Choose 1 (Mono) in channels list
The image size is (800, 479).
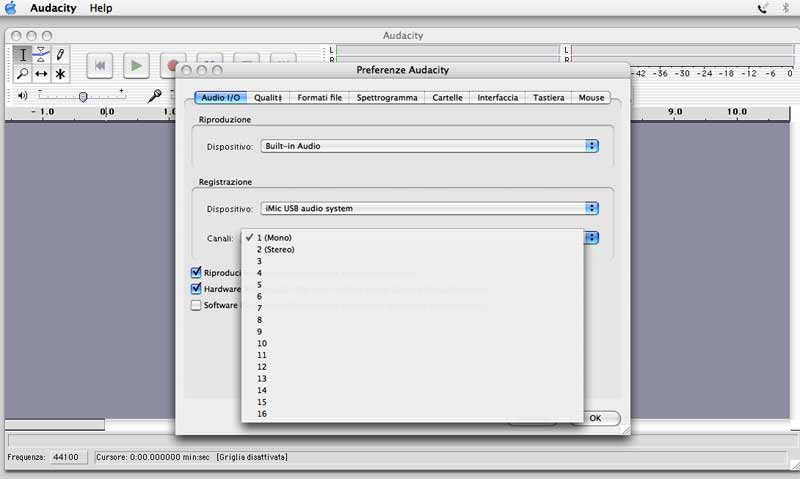click(x=412, y=238)
